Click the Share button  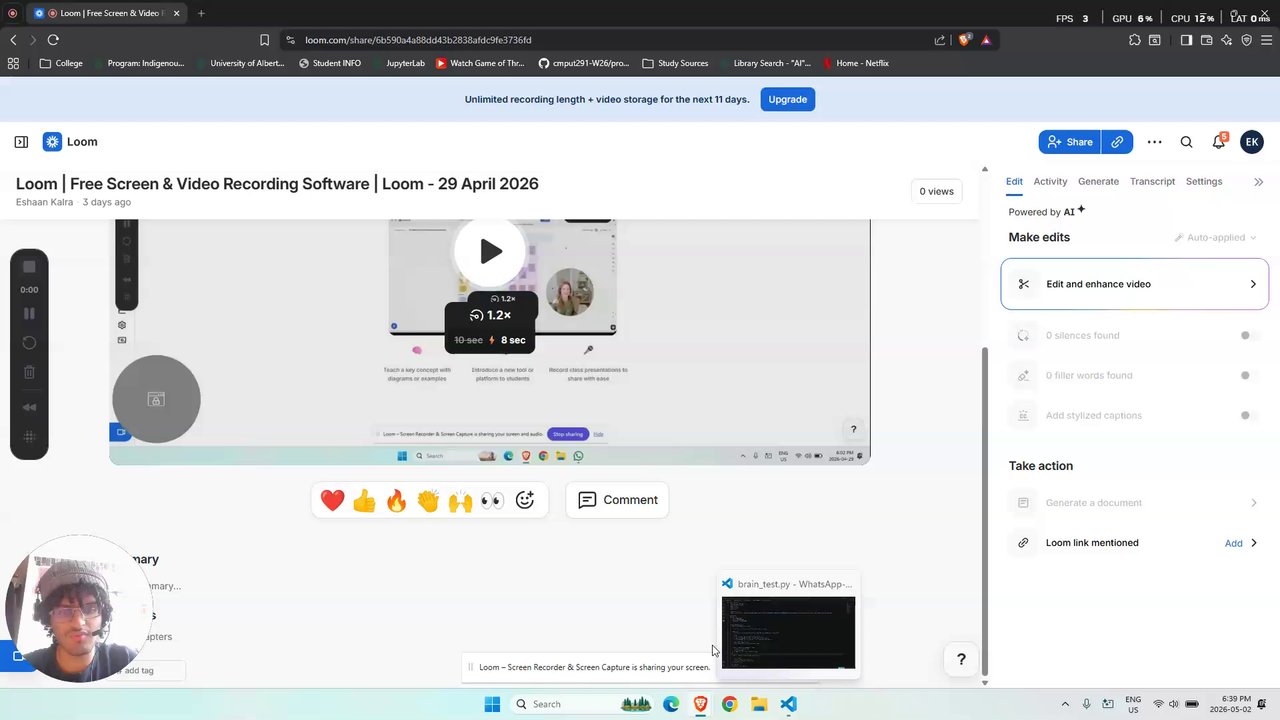(1069, 142)
